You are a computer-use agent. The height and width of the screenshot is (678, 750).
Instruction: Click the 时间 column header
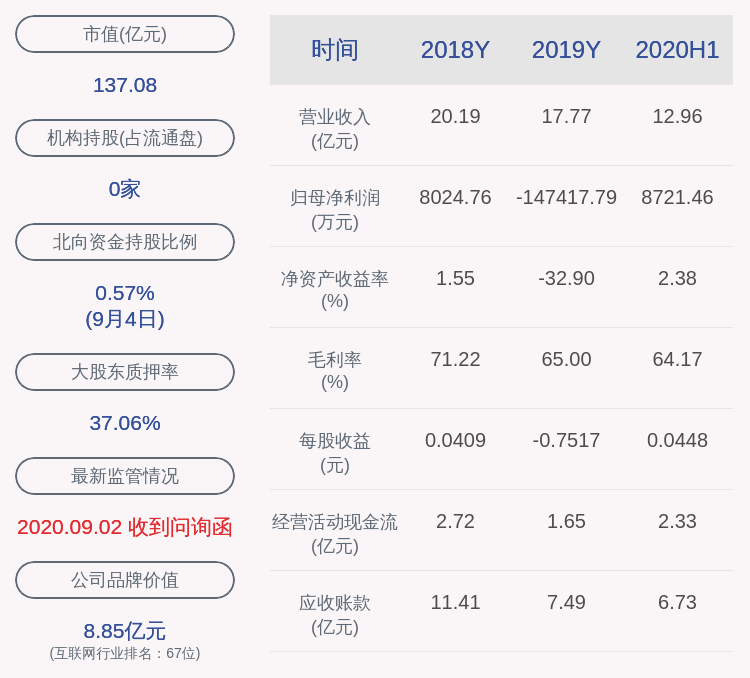point(335,50)
